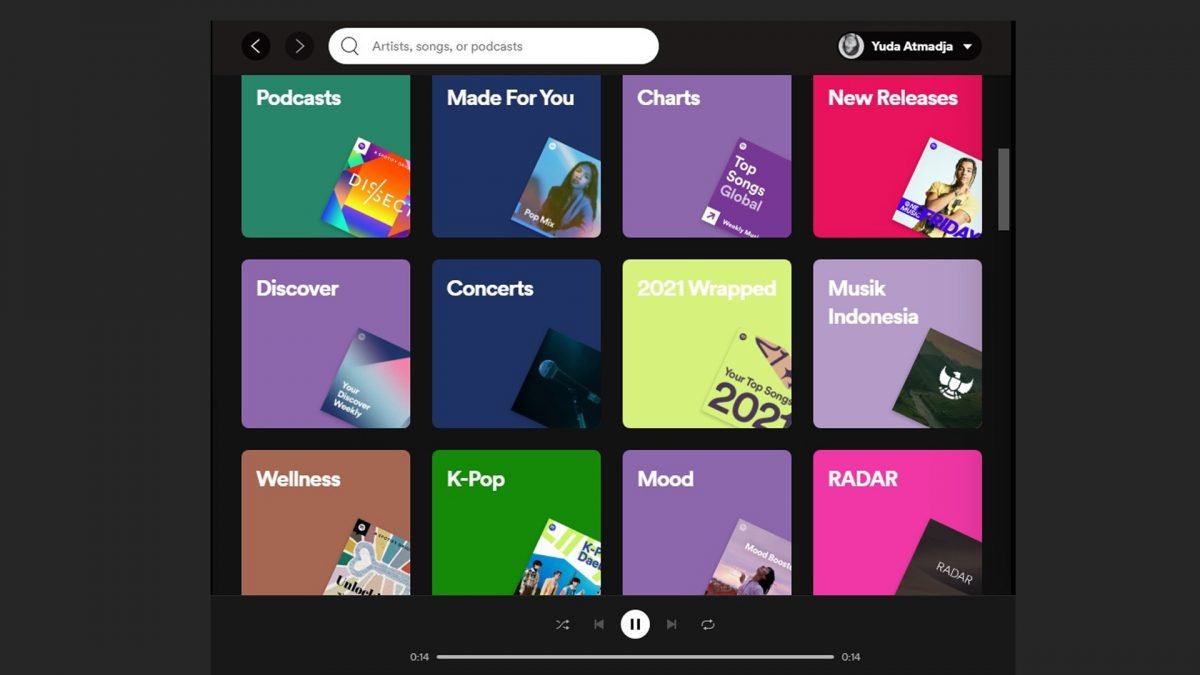Open the Podcasts category card
Screen dimensions: 1200x675
[326, 156]
